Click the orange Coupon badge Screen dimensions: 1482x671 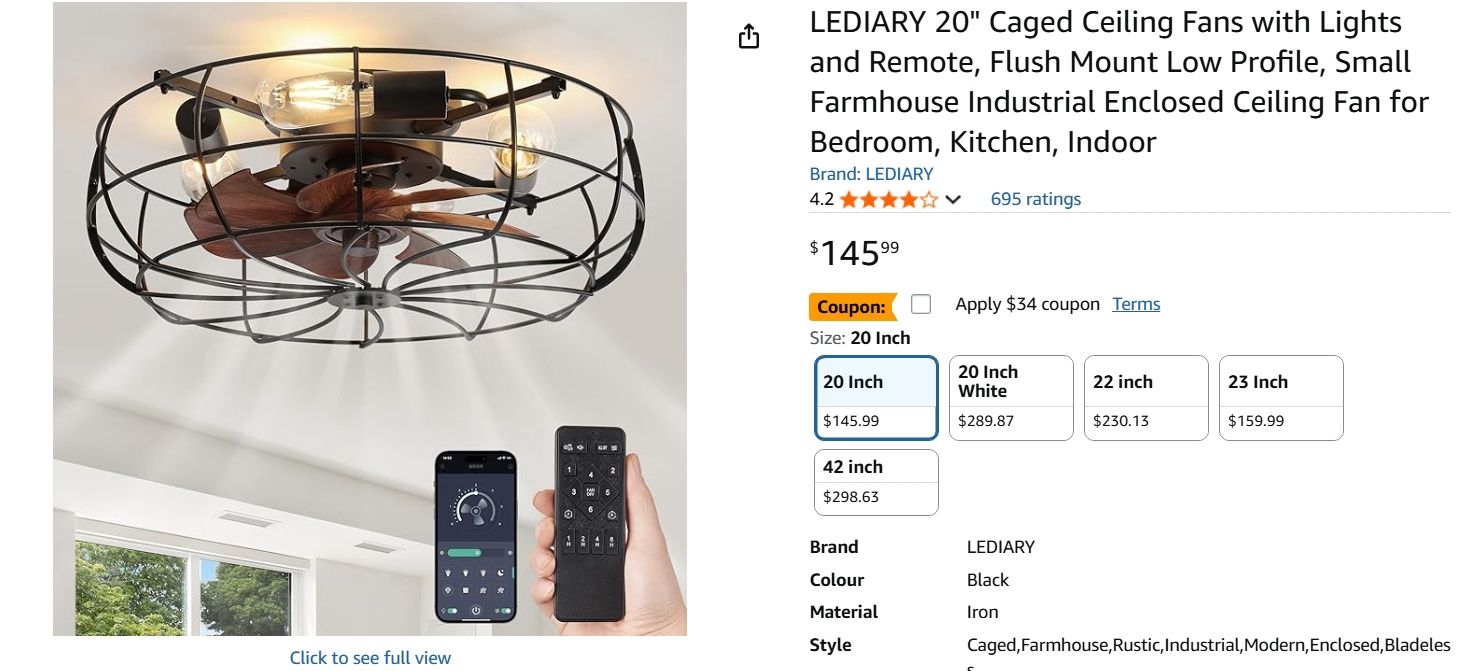point(851,306)
